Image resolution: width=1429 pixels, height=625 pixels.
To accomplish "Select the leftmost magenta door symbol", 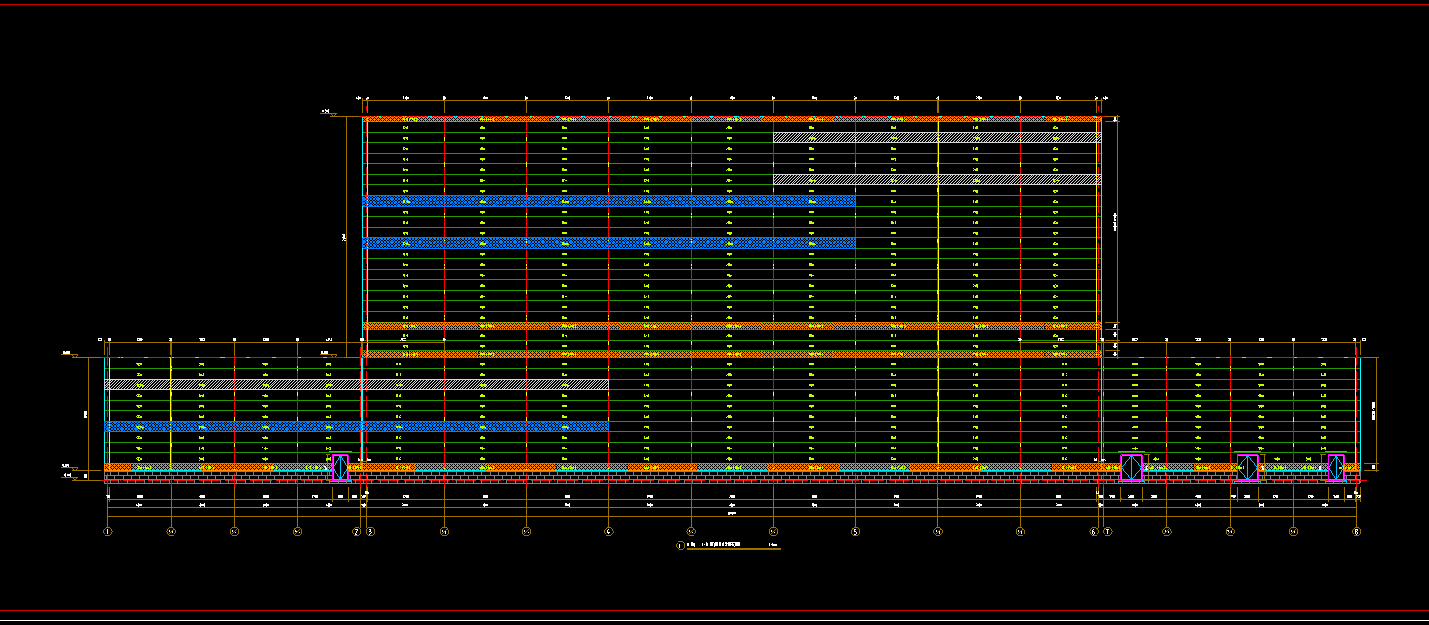I will click(x=341, y=468).
